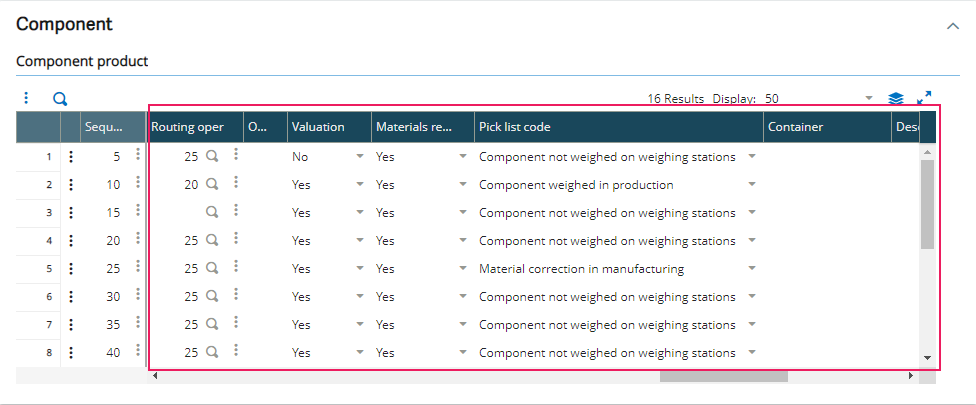
Task: Click the Container column header
Action: [826, 127]
